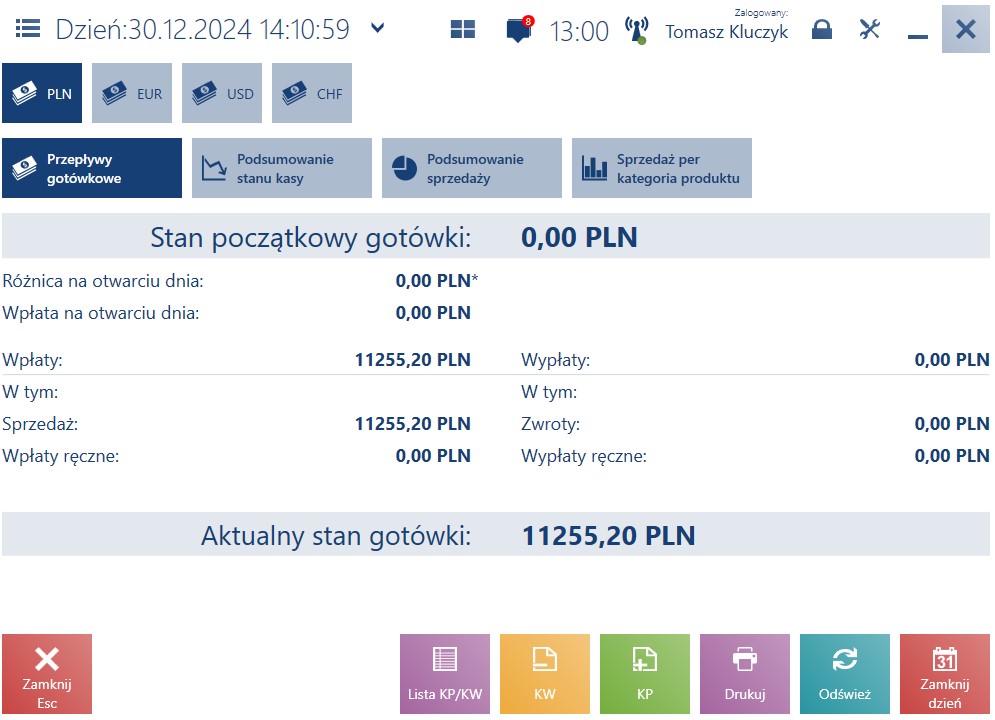
Task: Select the PLN currency button
Action: [x=42, y=93]
